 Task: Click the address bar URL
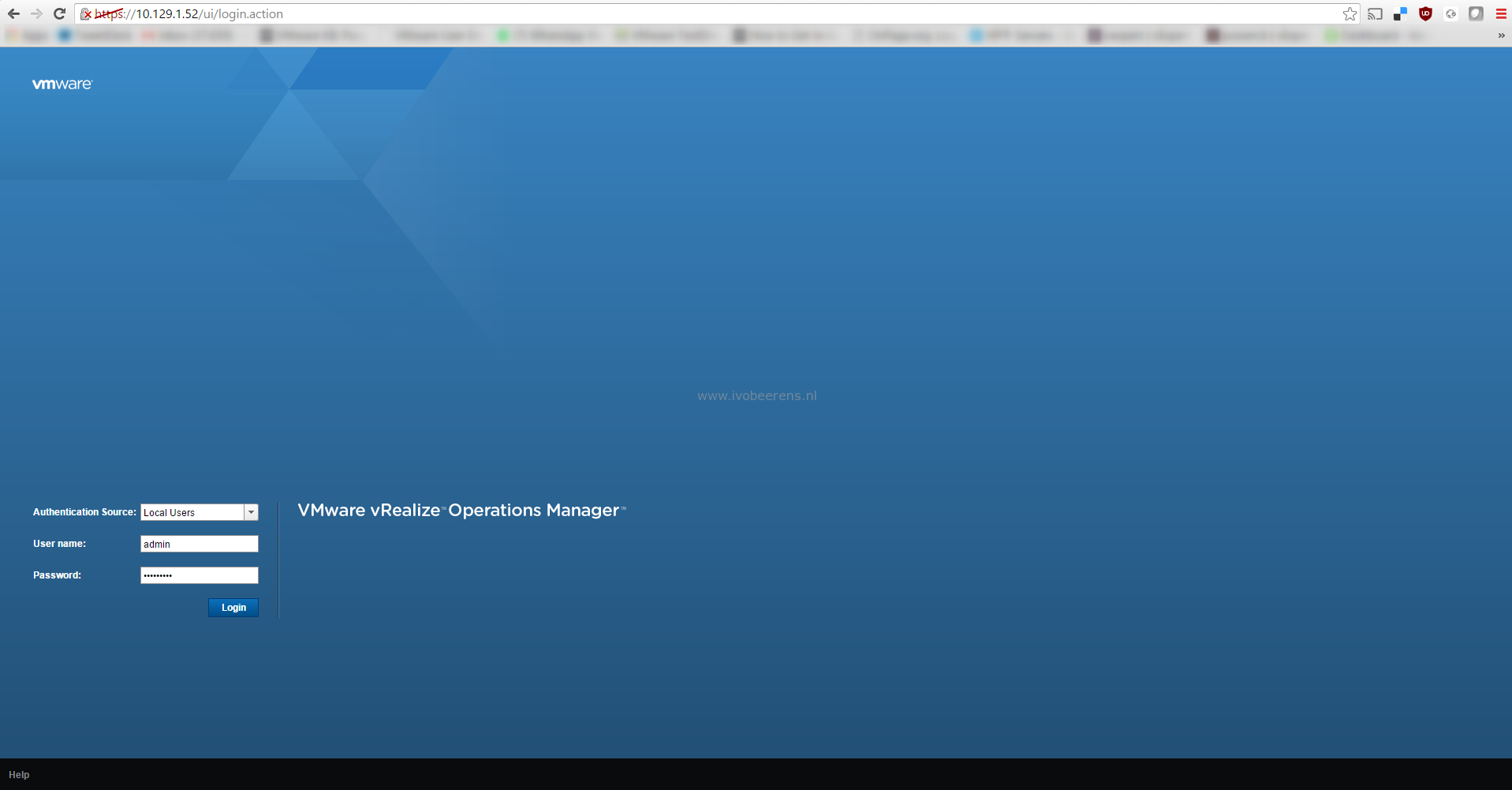pos(189,14)
